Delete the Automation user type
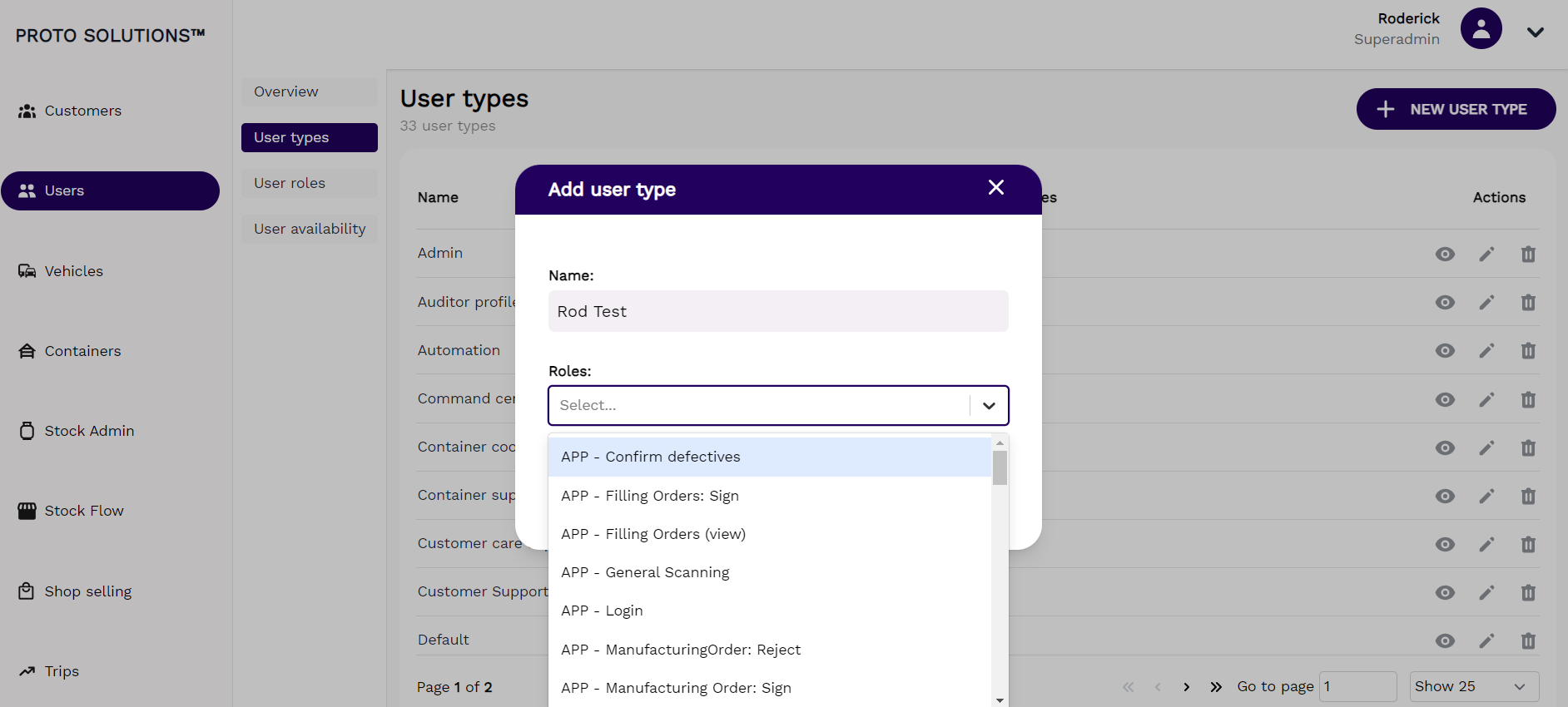The width and height of the screenshot is (1568, 707). coord(1528,350)
